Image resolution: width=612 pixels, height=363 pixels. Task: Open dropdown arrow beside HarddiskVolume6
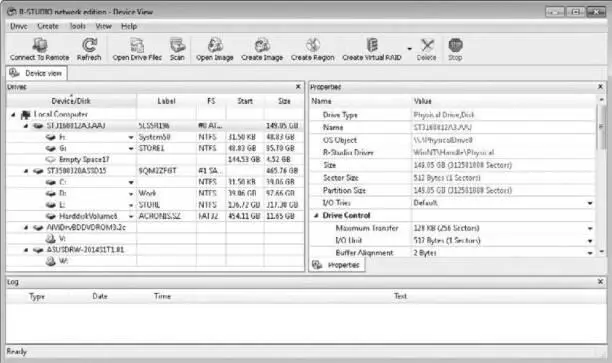pos(131,216)
